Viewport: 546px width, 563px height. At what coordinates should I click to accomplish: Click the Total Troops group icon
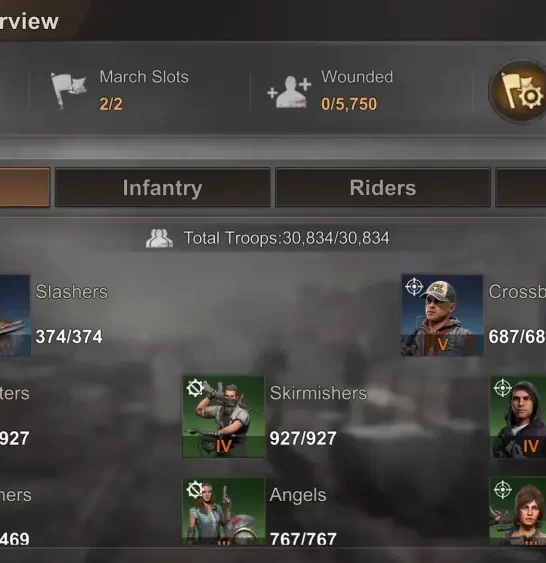(x=159, y=238)
